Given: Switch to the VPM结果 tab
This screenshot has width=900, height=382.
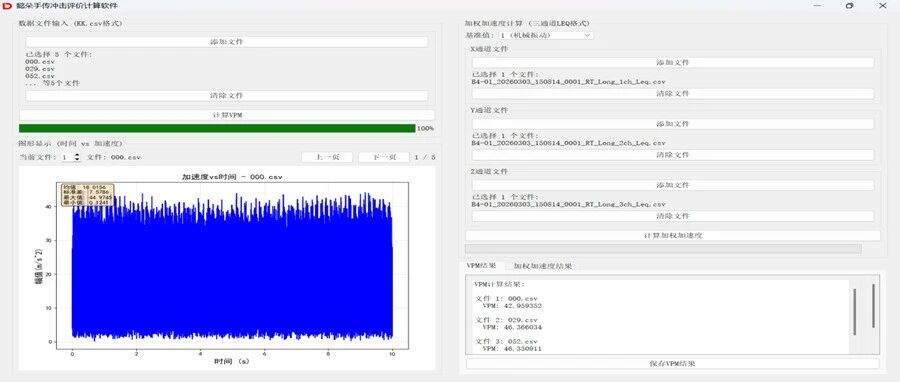Looking at the screenshot, I should (x=481, y=266).
